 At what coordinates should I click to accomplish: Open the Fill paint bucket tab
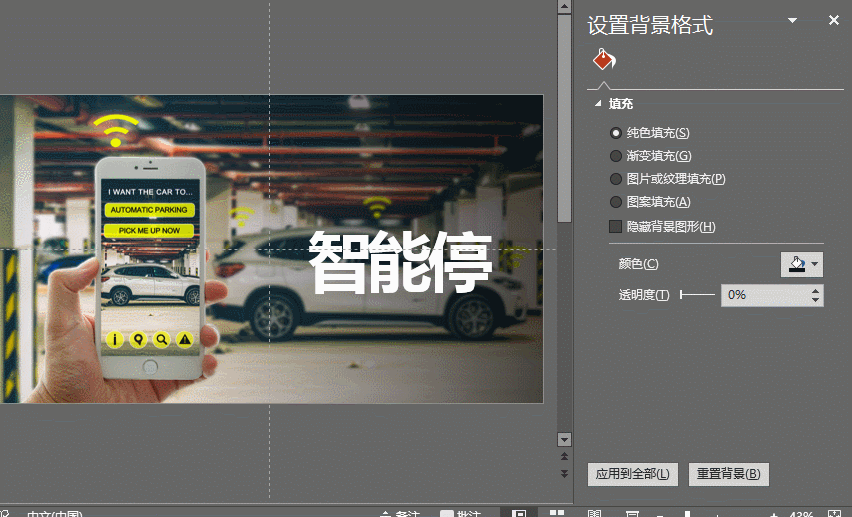coord(604,59)
